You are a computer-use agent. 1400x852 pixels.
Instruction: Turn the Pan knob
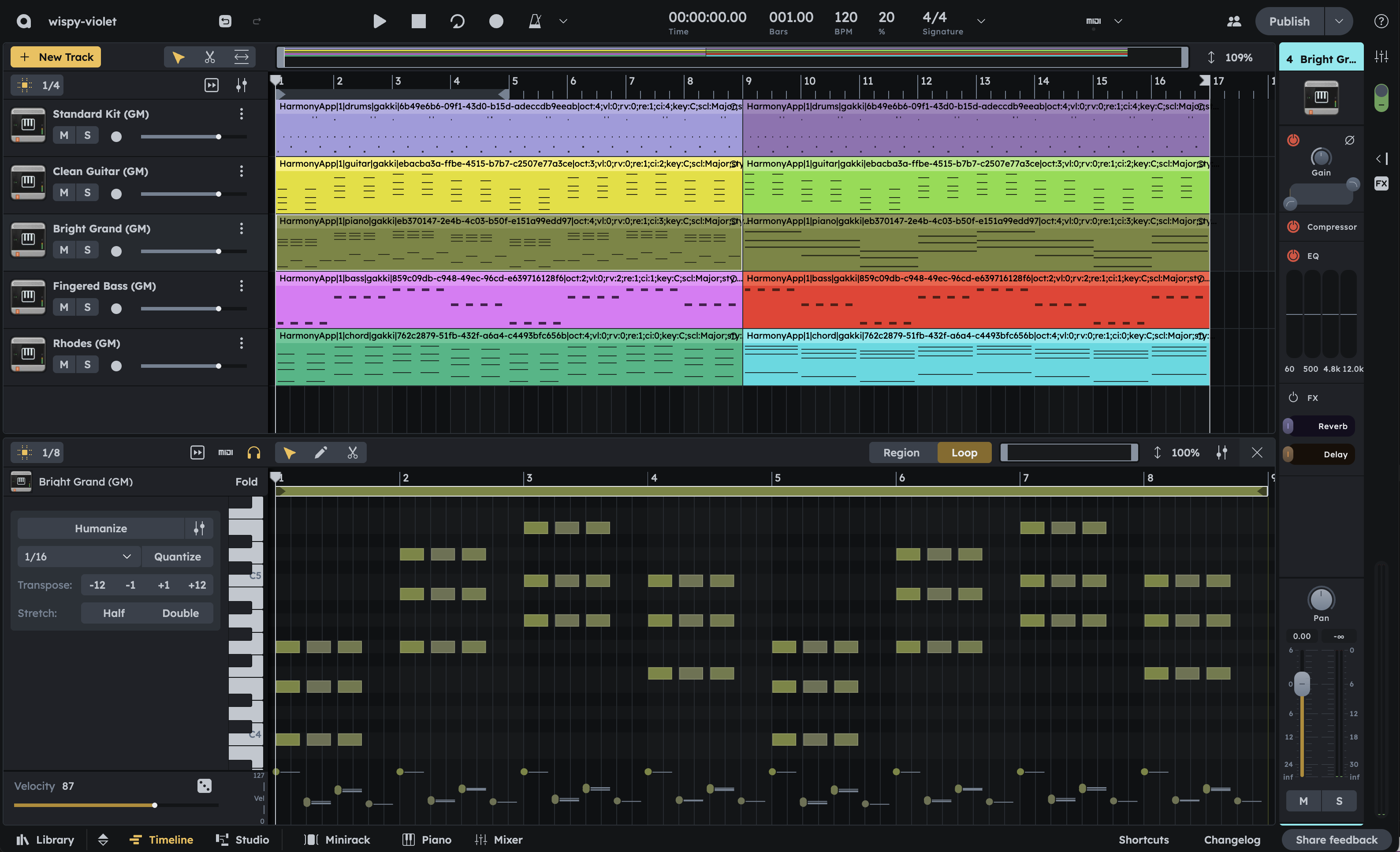[x=1321, y=599]
